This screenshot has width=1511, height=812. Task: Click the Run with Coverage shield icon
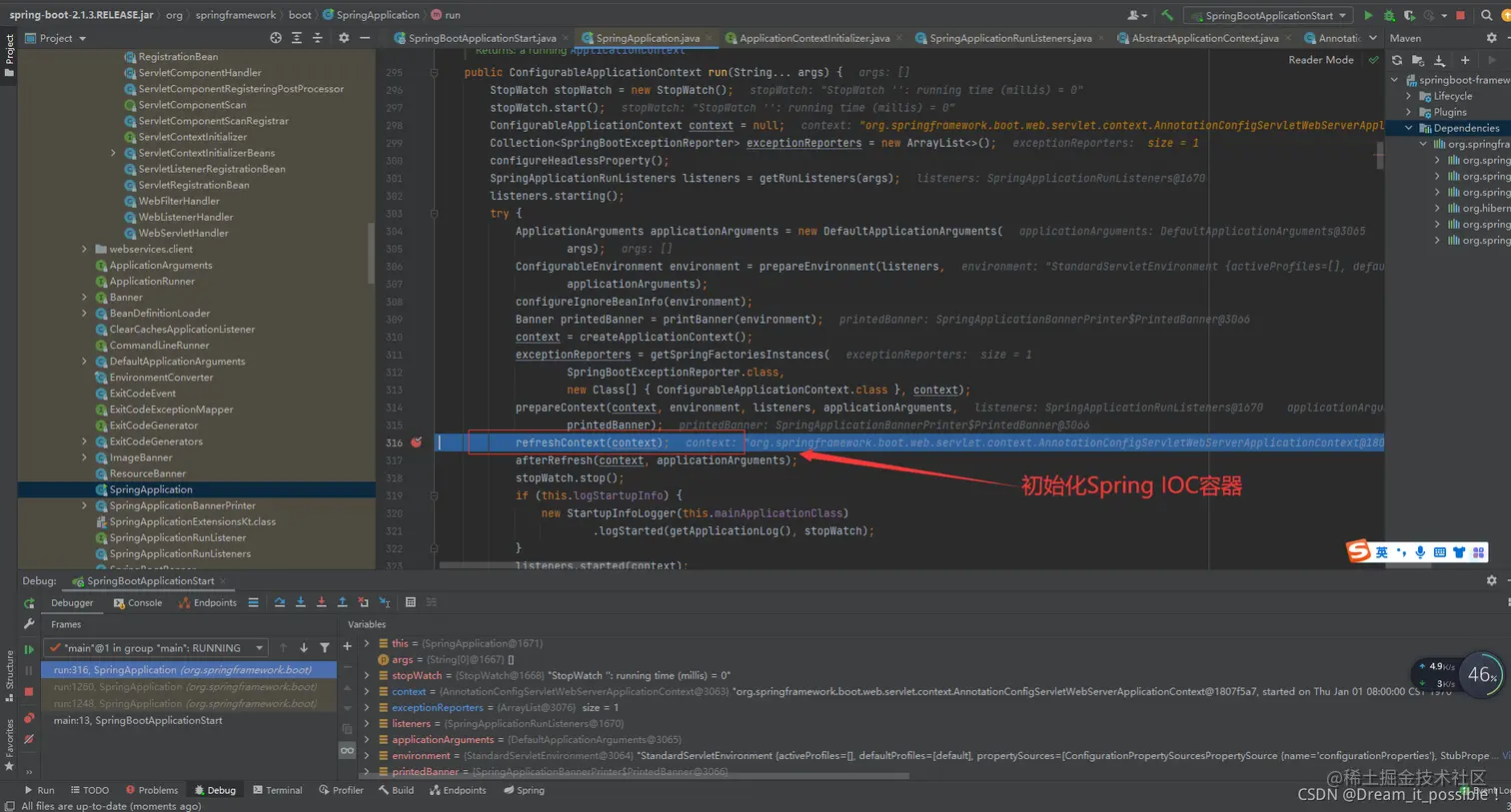pyautogui.click(x=1409, y=15)
